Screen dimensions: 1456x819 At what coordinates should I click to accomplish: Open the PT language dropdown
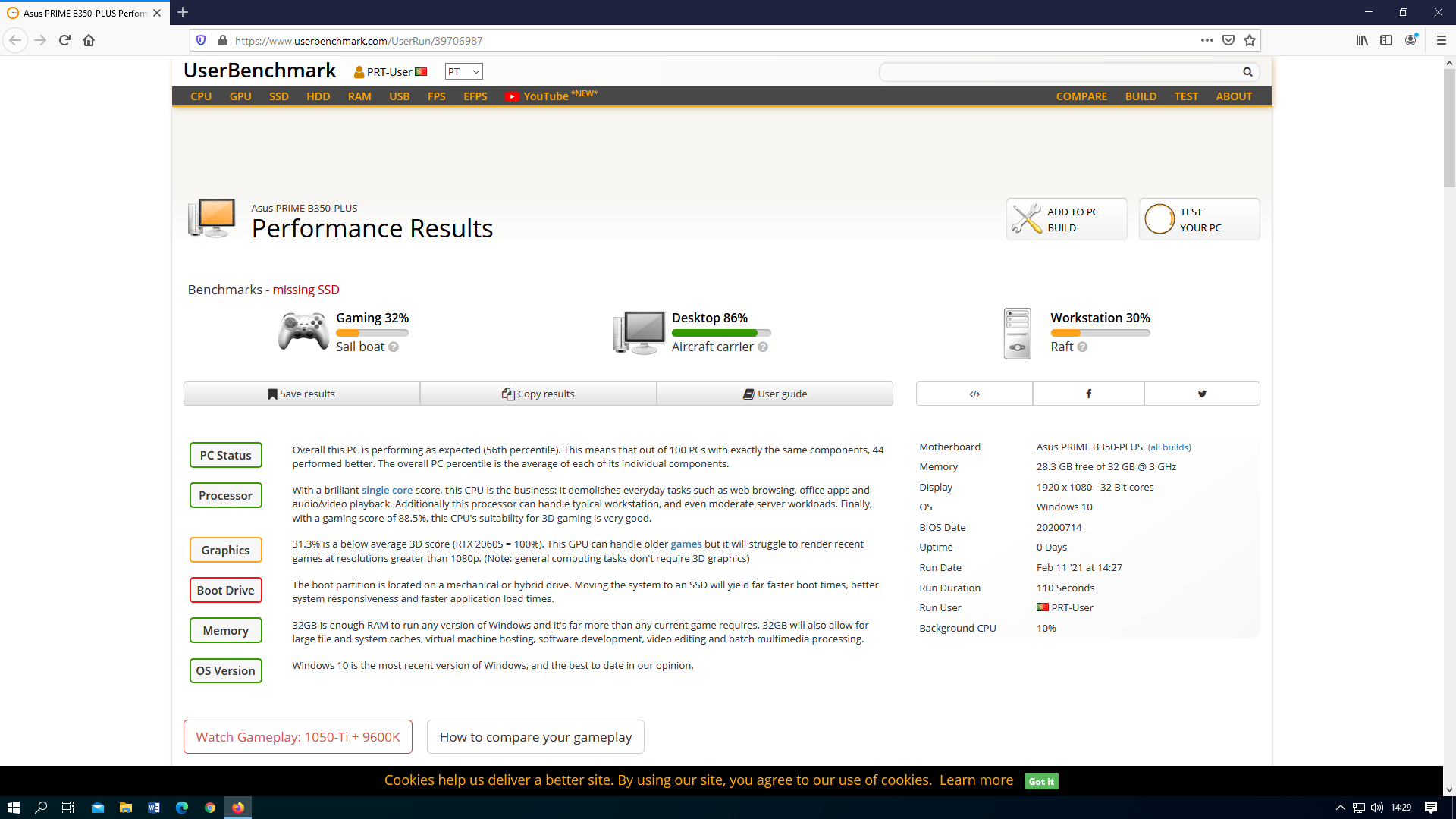pos(463,72)
